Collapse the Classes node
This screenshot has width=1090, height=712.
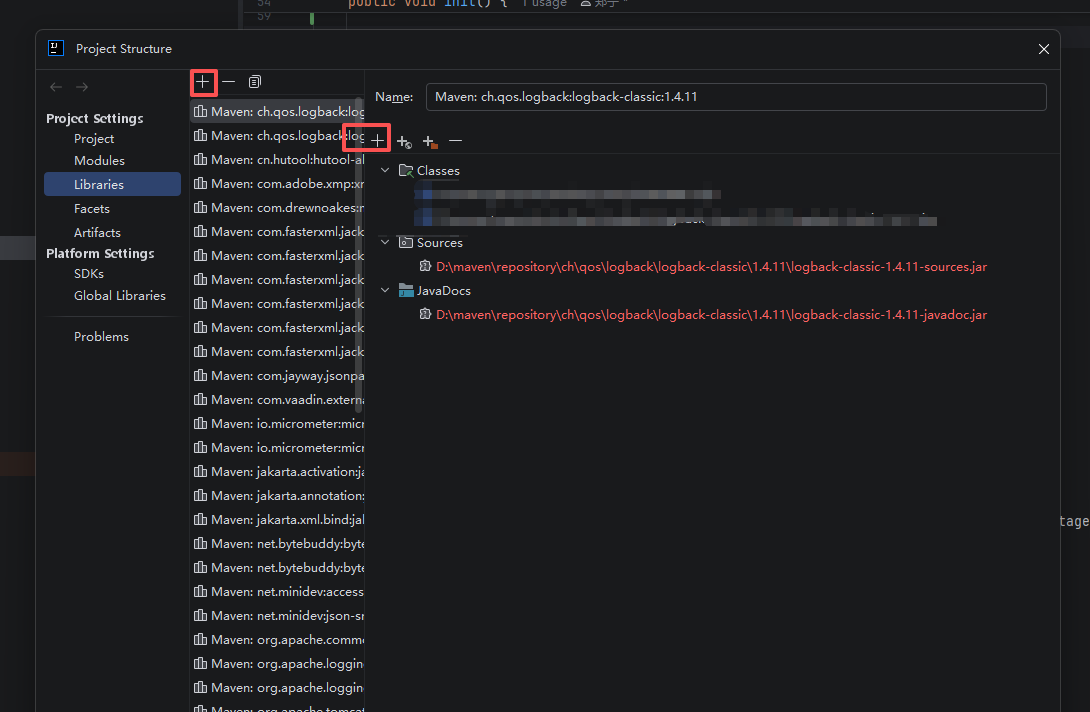385,170
